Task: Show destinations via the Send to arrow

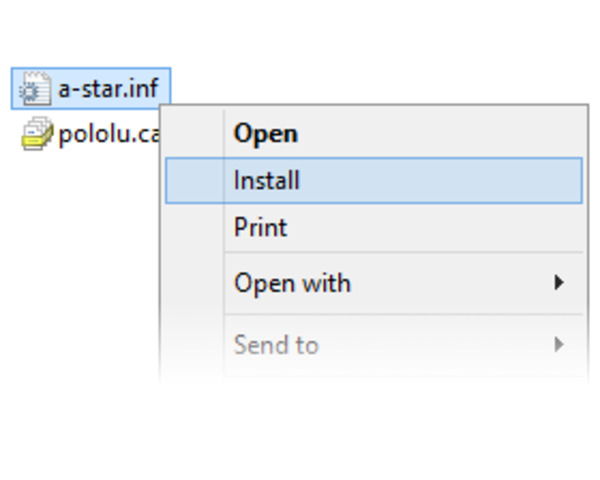Action: [x=559, y=345]
